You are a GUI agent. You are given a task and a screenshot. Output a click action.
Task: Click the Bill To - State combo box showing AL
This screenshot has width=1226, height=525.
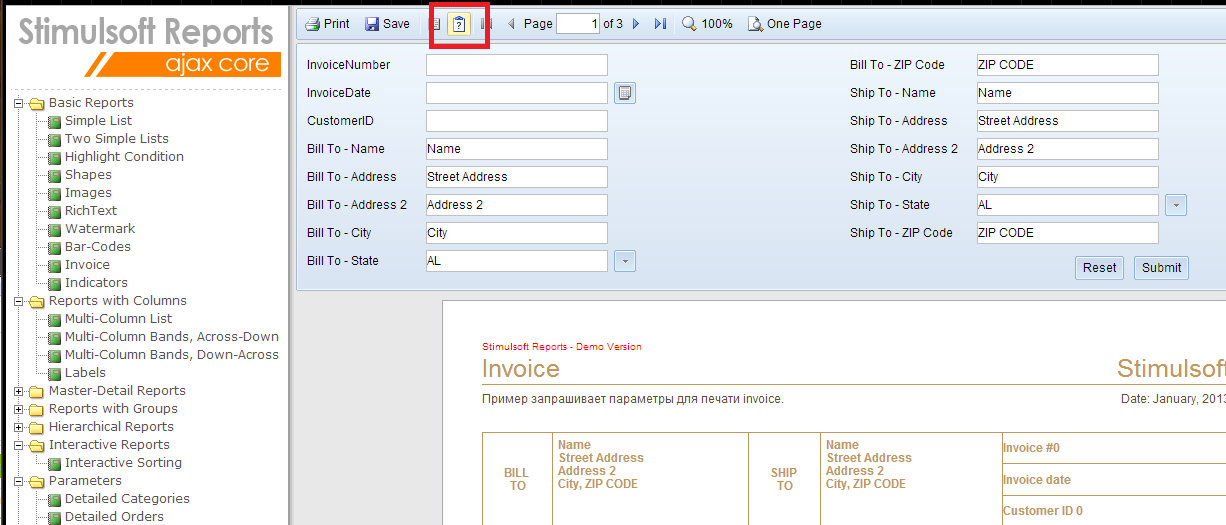click(517, 261)
